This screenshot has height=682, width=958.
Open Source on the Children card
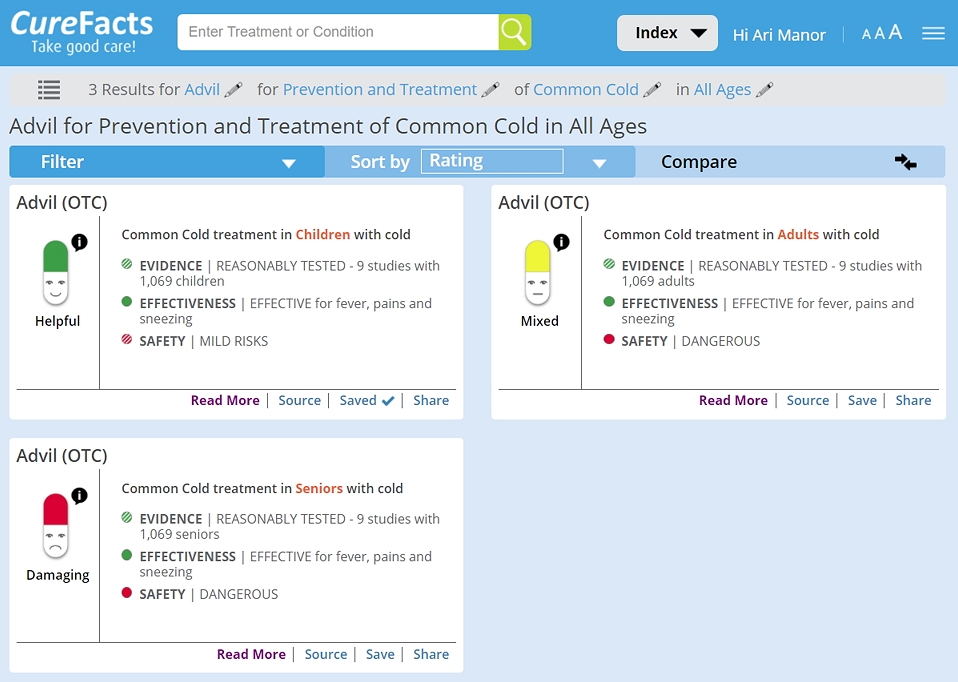click(x=299, y=400)
